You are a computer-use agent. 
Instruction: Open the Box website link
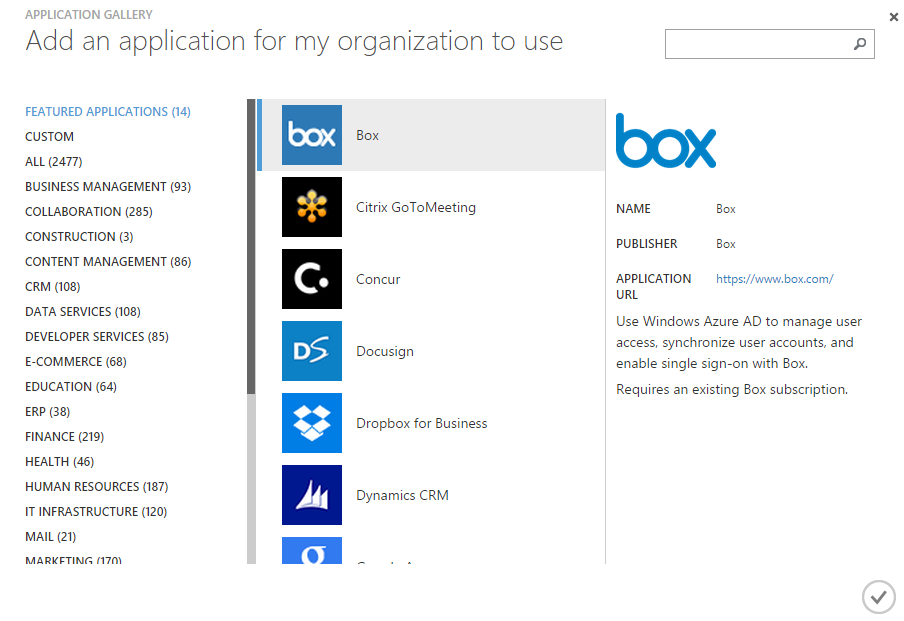[x=775, y=279]
